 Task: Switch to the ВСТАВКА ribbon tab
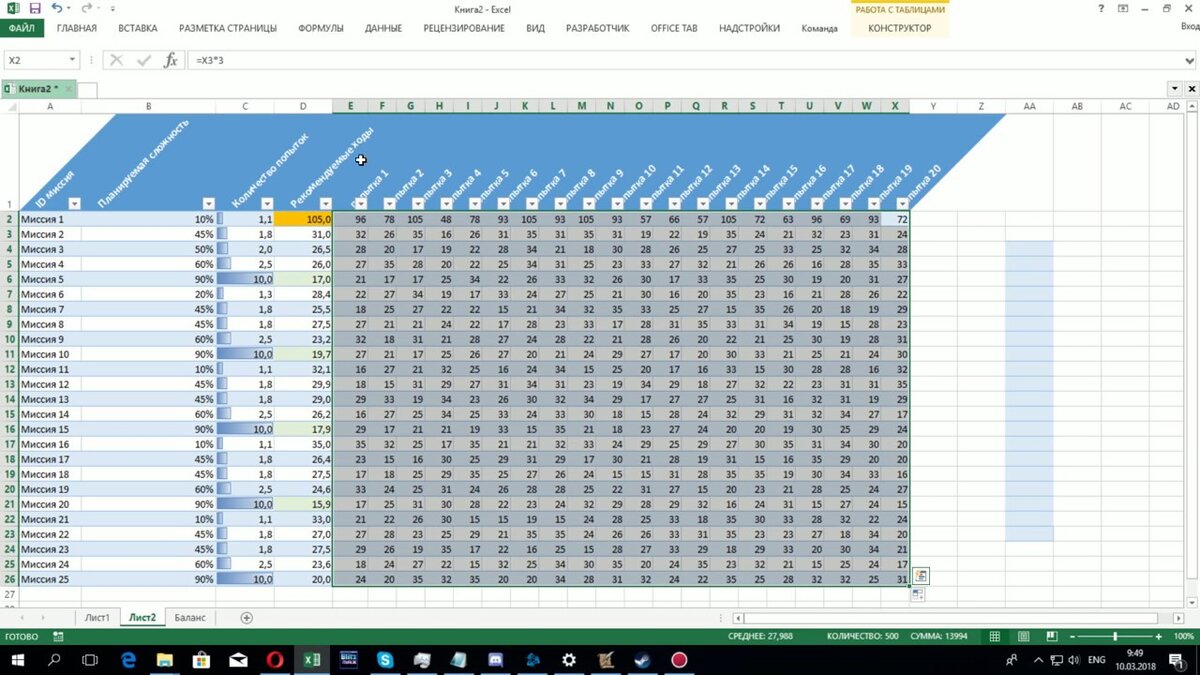pos(137,28)
